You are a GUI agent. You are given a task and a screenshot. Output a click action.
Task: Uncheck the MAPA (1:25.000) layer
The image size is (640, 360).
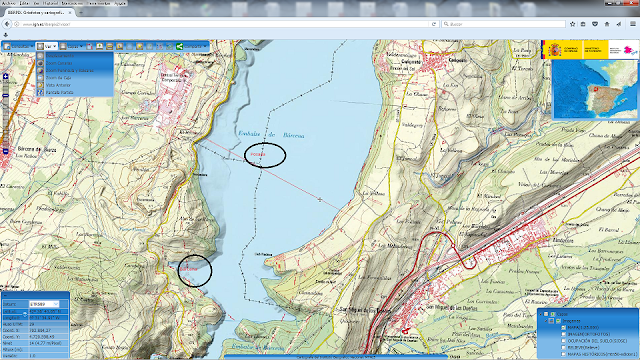click(563, 327)
